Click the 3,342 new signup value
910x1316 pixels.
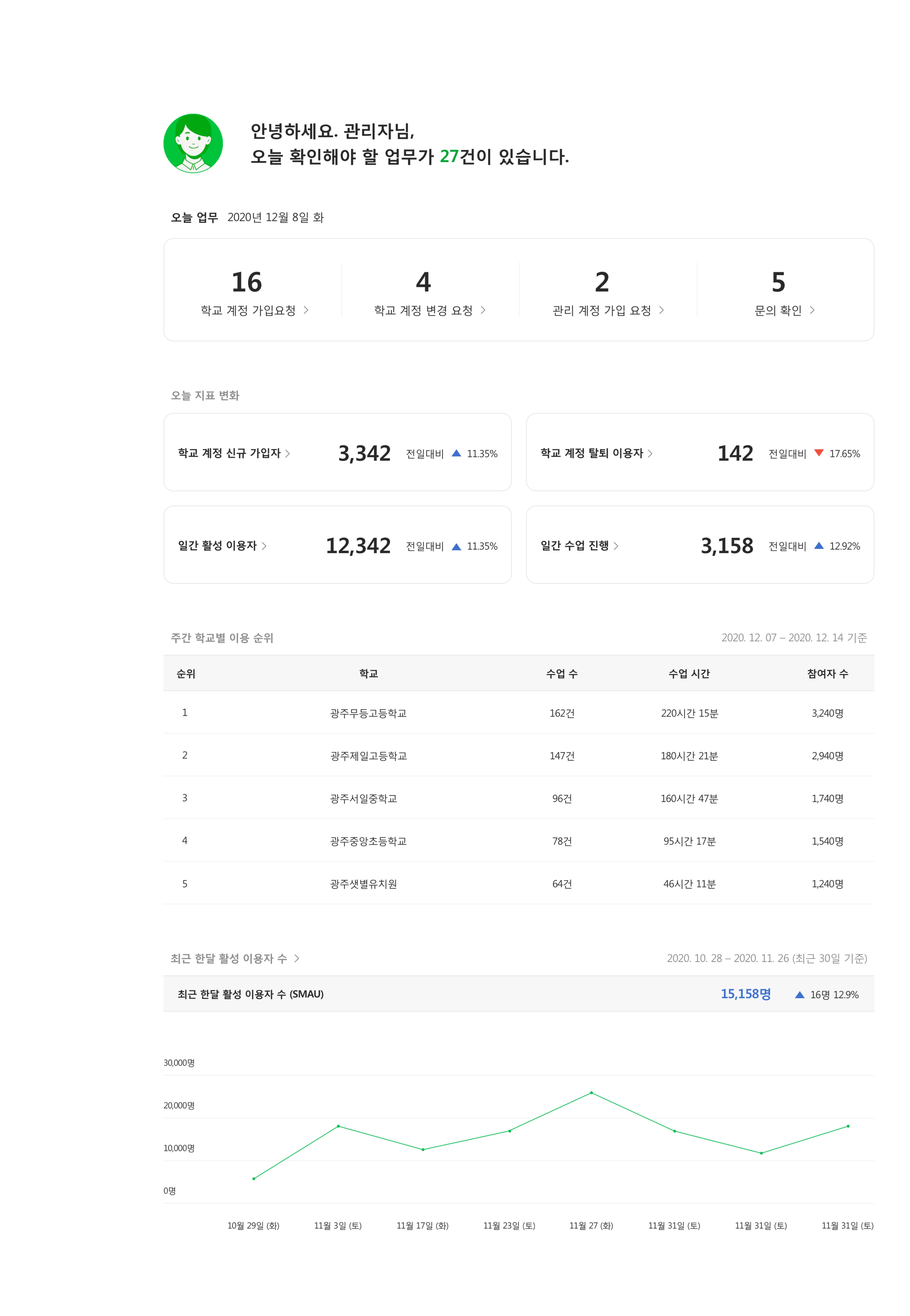pyautogui.click(x=364, y=453)
